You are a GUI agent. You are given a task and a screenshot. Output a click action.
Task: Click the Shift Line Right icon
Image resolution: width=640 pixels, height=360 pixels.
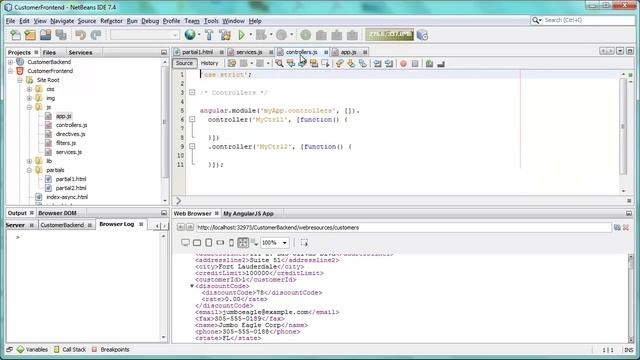pyautogui.click(x=389, y=64)
